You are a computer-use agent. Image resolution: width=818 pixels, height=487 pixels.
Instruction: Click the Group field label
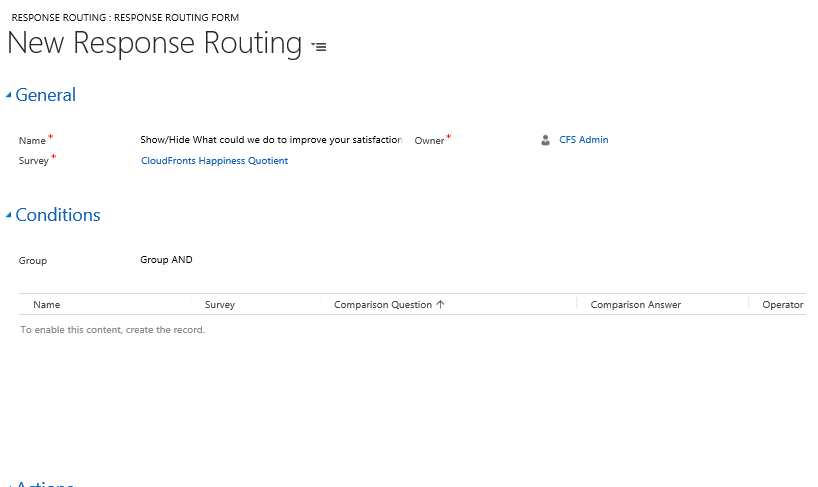coord(33,261)
